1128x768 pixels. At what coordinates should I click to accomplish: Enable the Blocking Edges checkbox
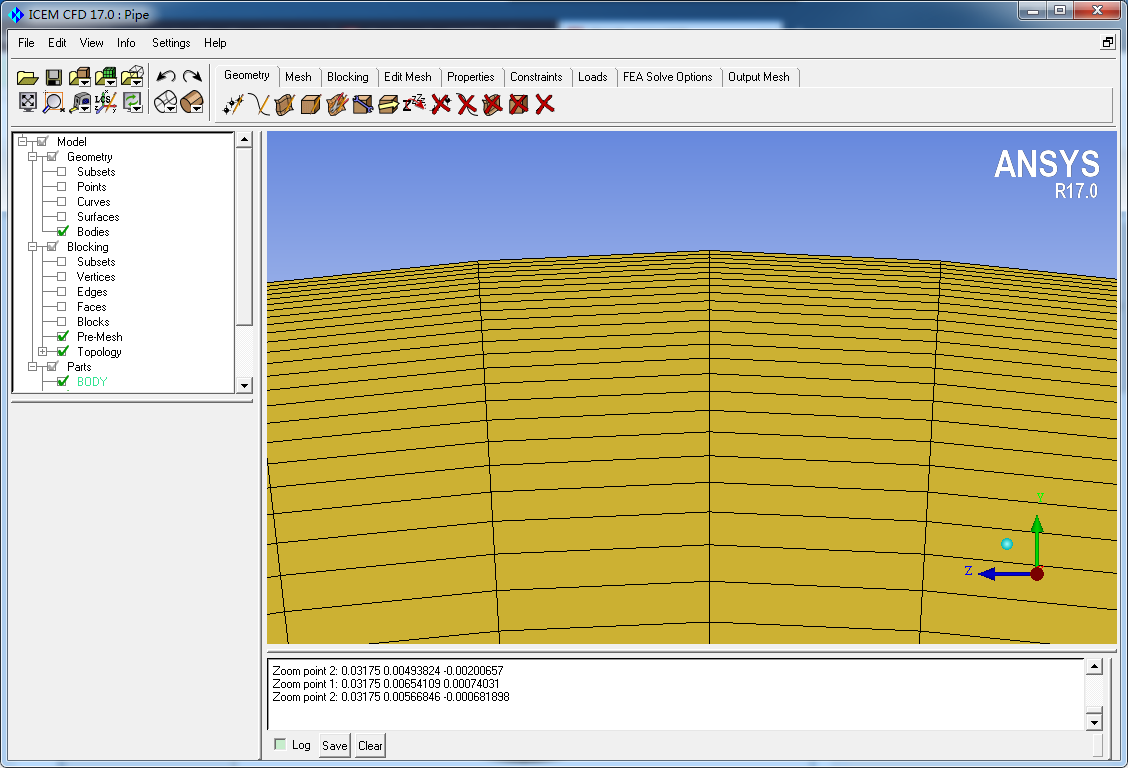(62, 292)
